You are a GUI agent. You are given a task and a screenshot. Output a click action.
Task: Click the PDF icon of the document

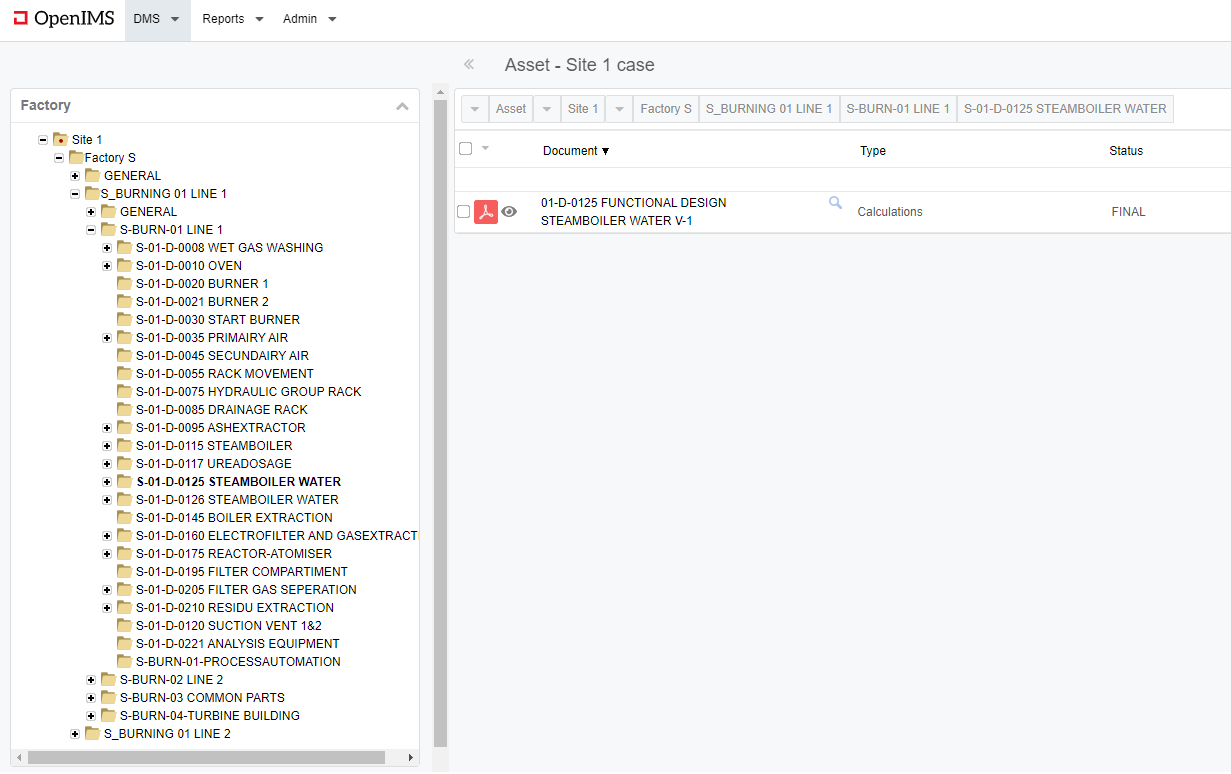(x=486, y=212)
